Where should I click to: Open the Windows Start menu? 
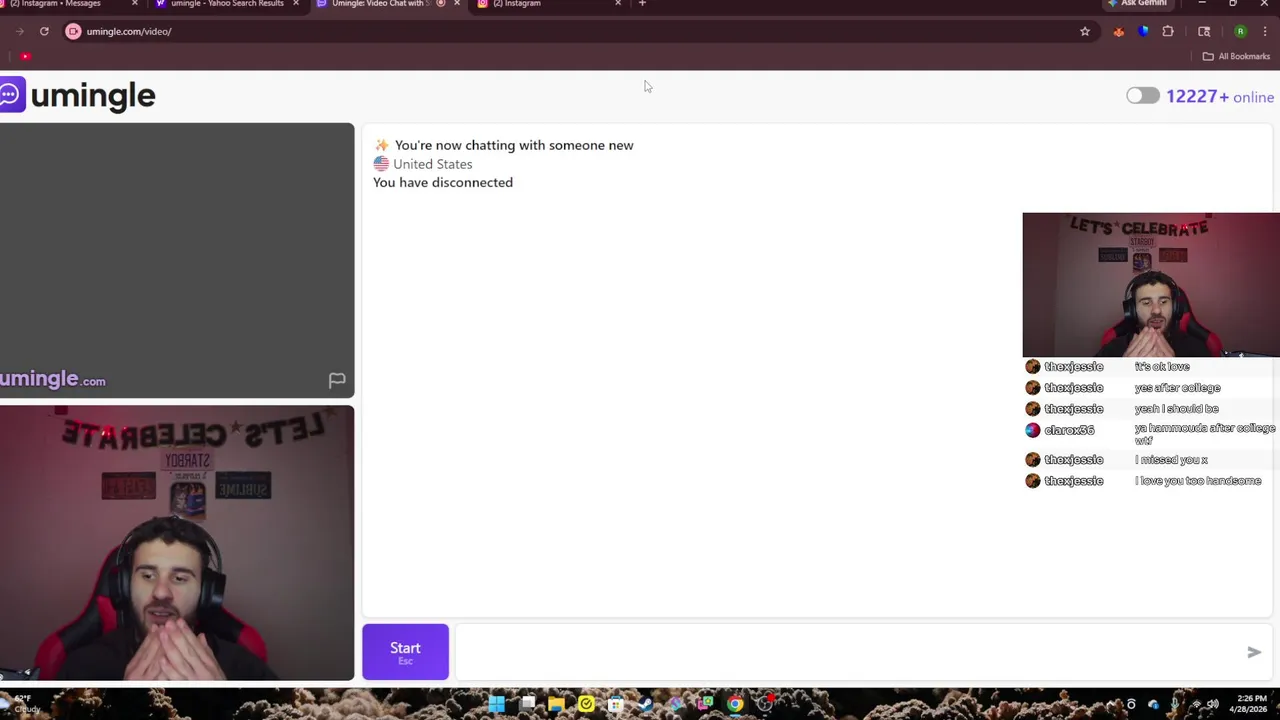[497, 704]
